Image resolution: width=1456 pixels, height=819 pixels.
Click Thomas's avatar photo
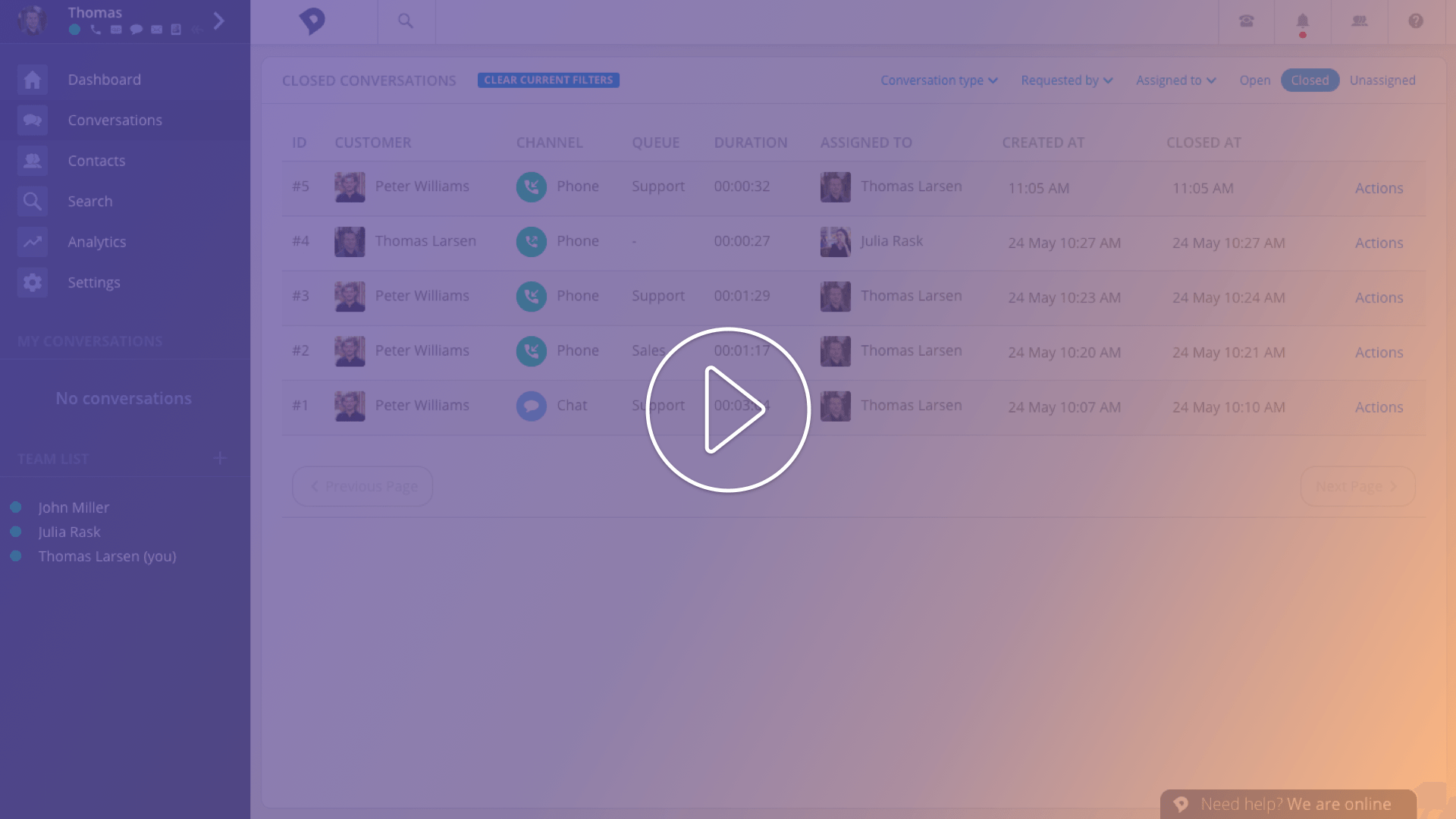click(33, 20)
